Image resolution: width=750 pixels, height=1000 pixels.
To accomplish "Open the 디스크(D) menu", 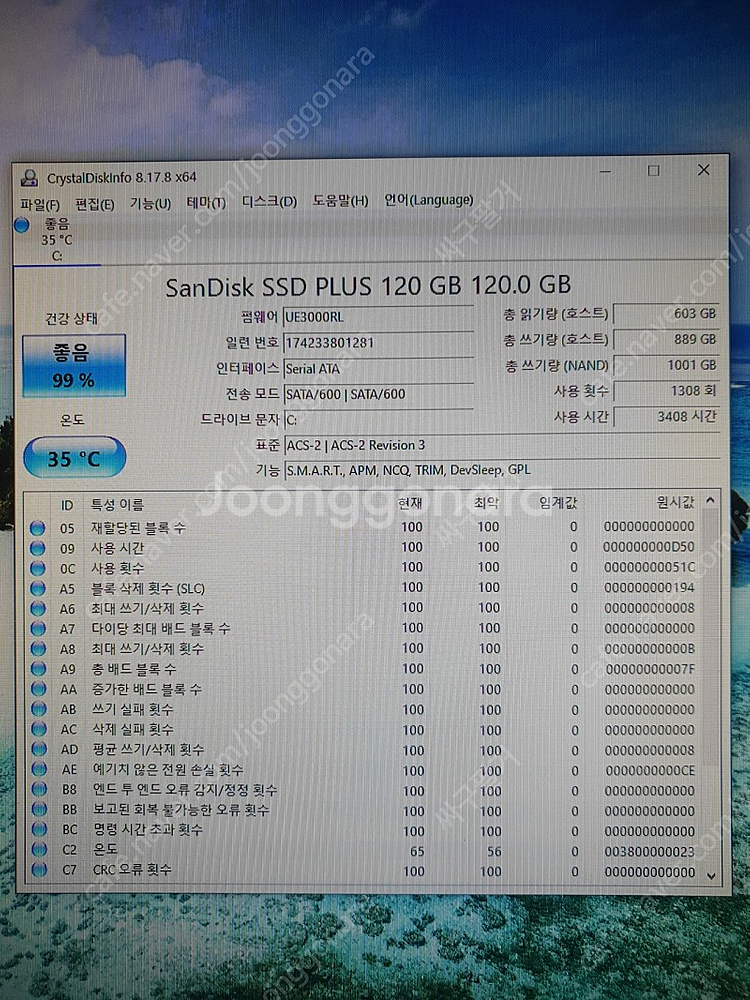I will (x=269, y=202).
